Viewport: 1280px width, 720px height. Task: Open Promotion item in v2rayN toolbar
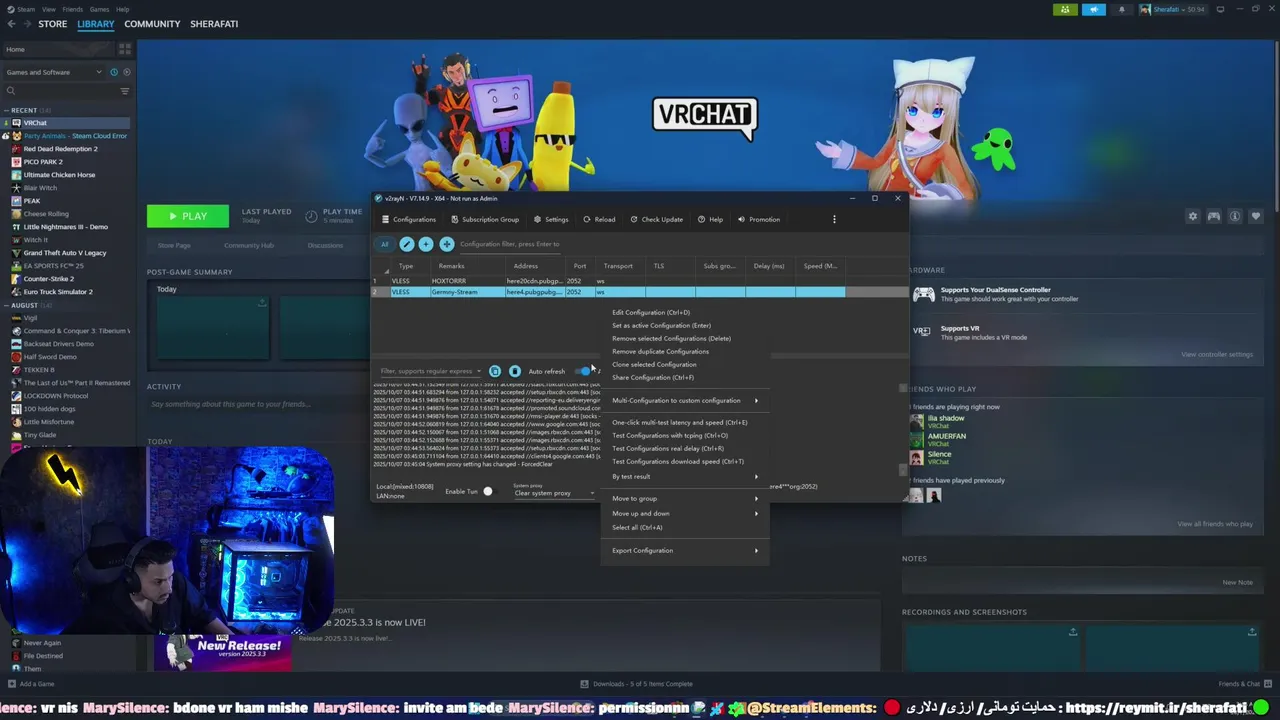[x=759, y=219]
